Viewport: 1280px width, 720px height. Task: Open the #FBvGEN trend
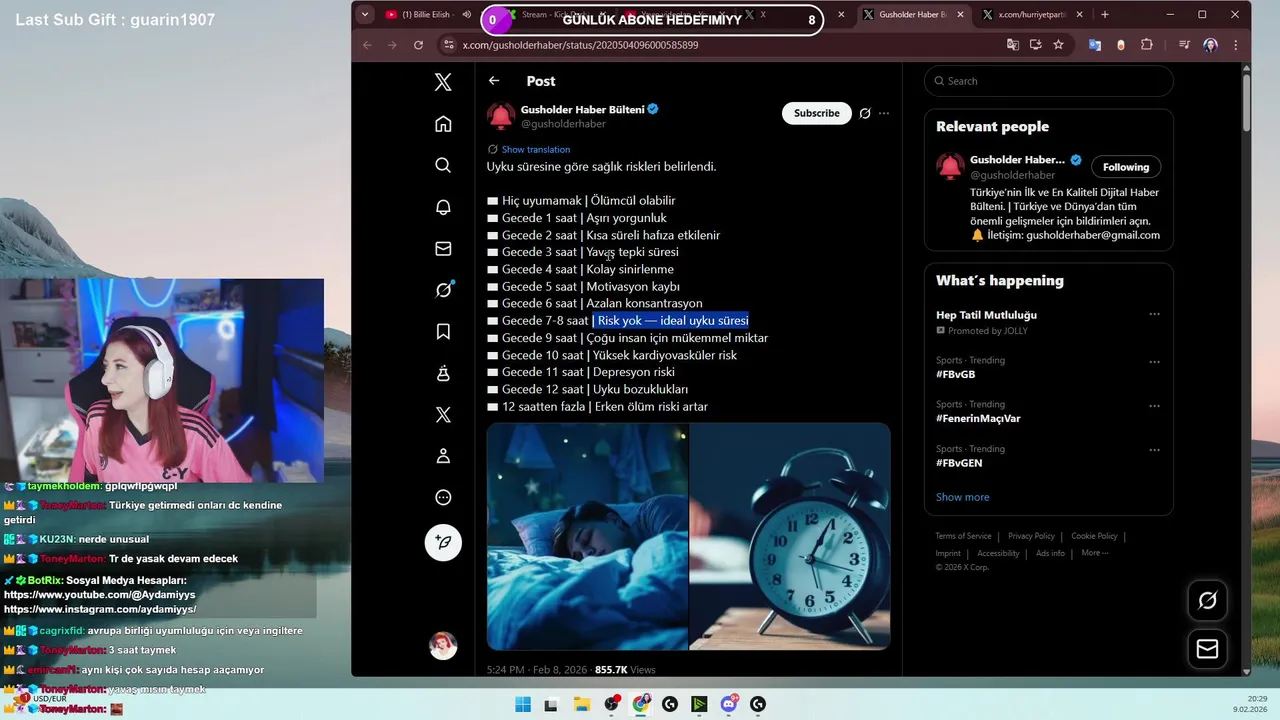[959, 463]
